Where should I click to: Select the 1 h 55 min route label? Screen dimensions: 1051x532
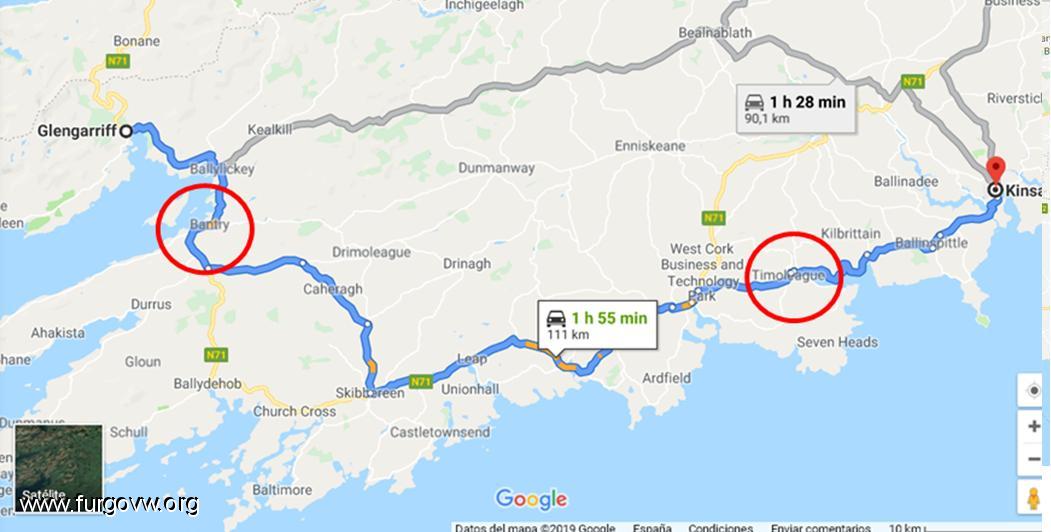pos(597,325)
